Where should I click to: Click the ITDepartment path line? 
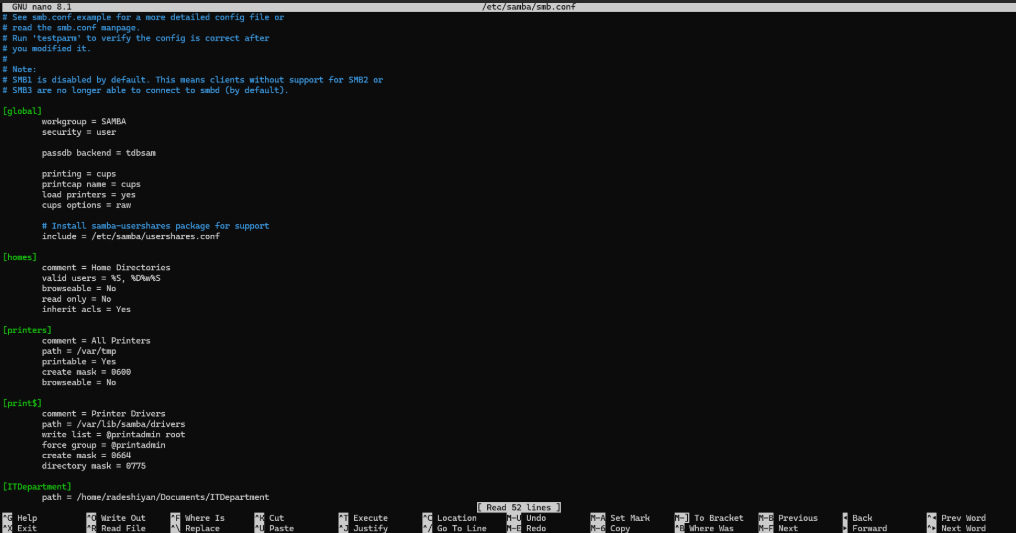point(155,496)
